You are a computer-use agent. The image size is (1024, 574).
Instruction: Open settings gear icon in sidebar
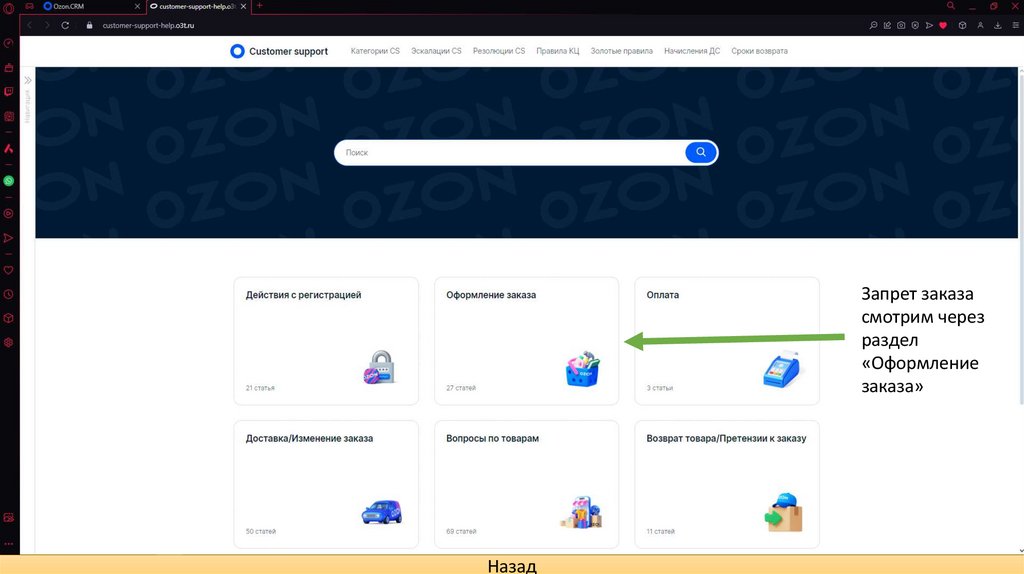[x=8, y=342]
